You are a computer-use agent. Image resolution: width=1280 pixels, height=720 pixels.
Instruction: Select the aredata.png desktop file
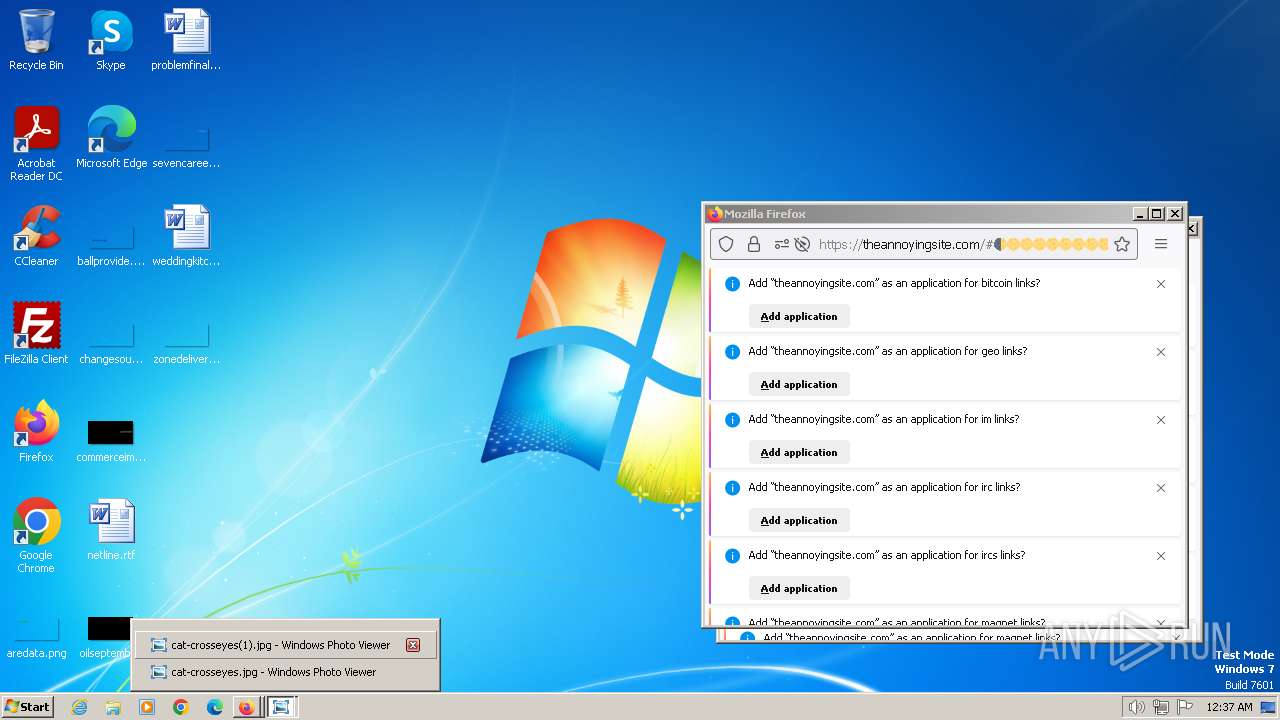pos(36,636)
